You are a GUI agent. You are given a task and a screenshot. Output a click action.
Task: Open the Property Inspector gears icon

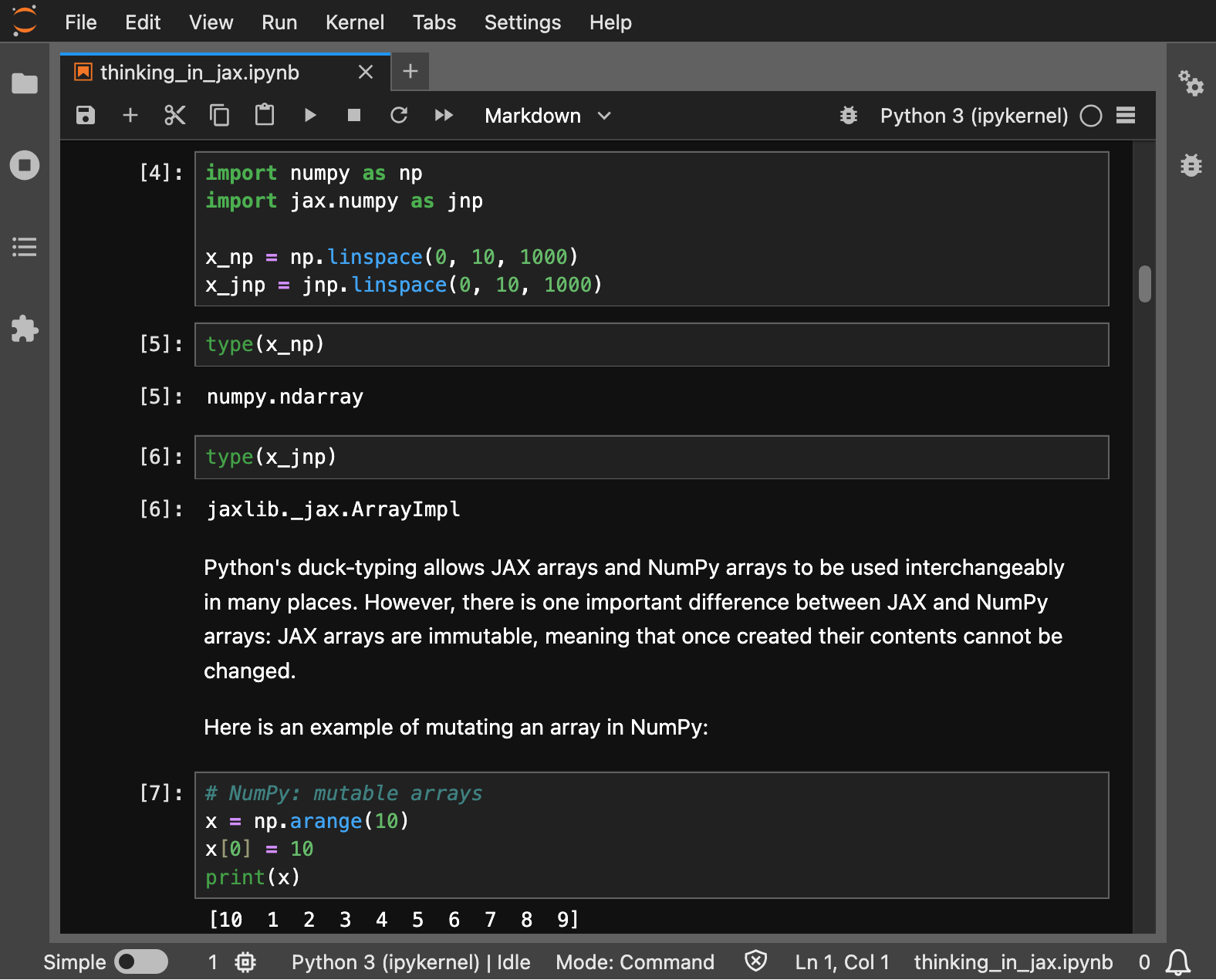[x=1191, y=83]
